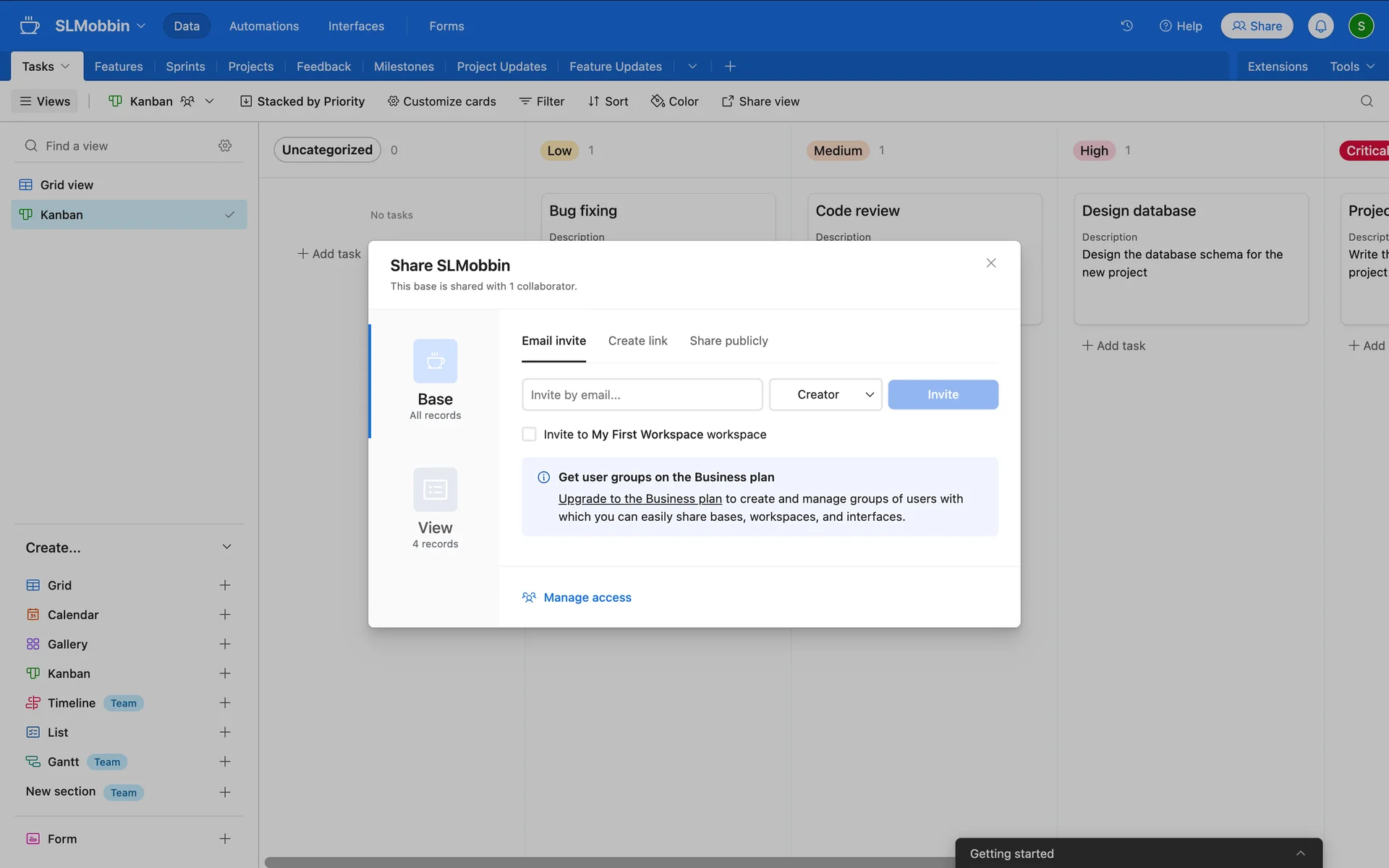Viewport: 1389px width, 868px height.
Task: Close the Share SLMobbin dialog
Action: coord(990,263)
